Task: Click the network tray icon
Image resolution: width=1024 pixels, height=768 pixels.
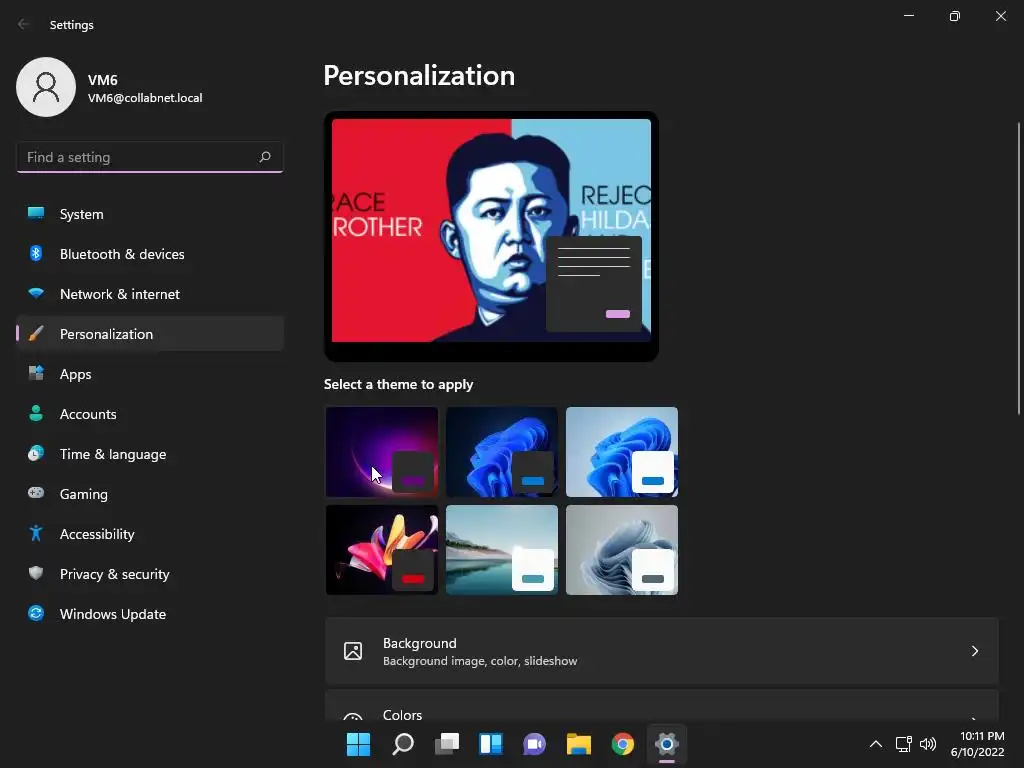Action: (903, 744)
